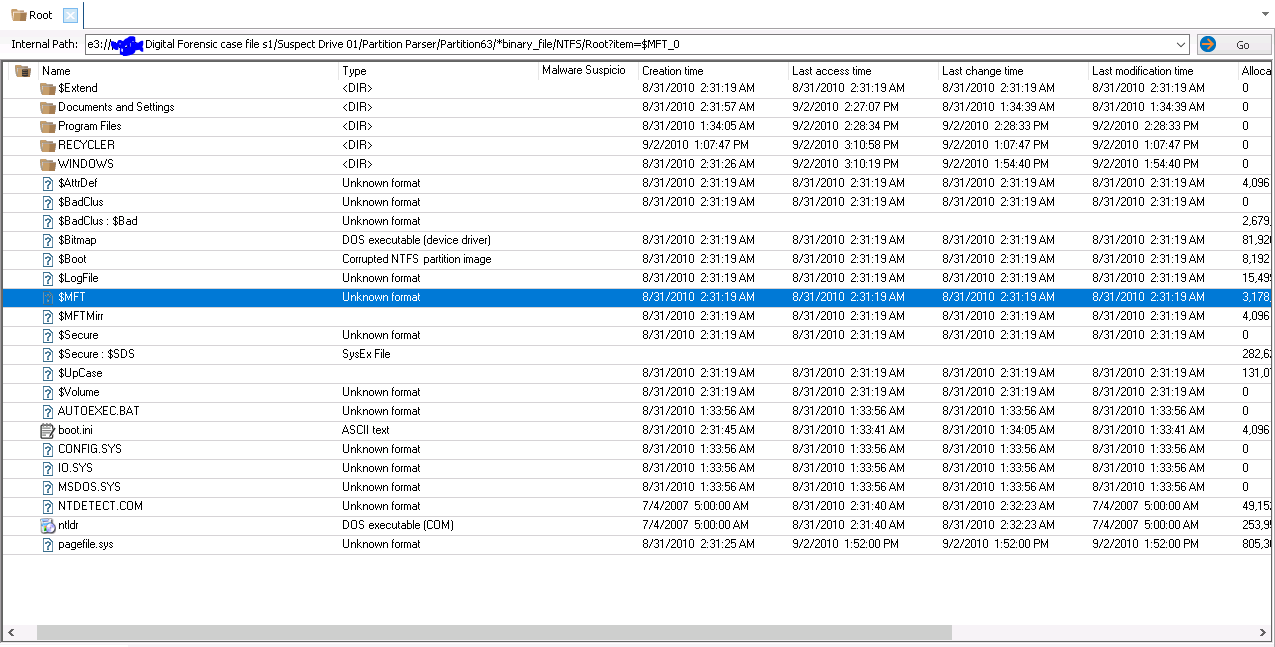This screenshot has width=1275, height=647.
Task: Click the Root tab folder icon
Action: (18, 15)
